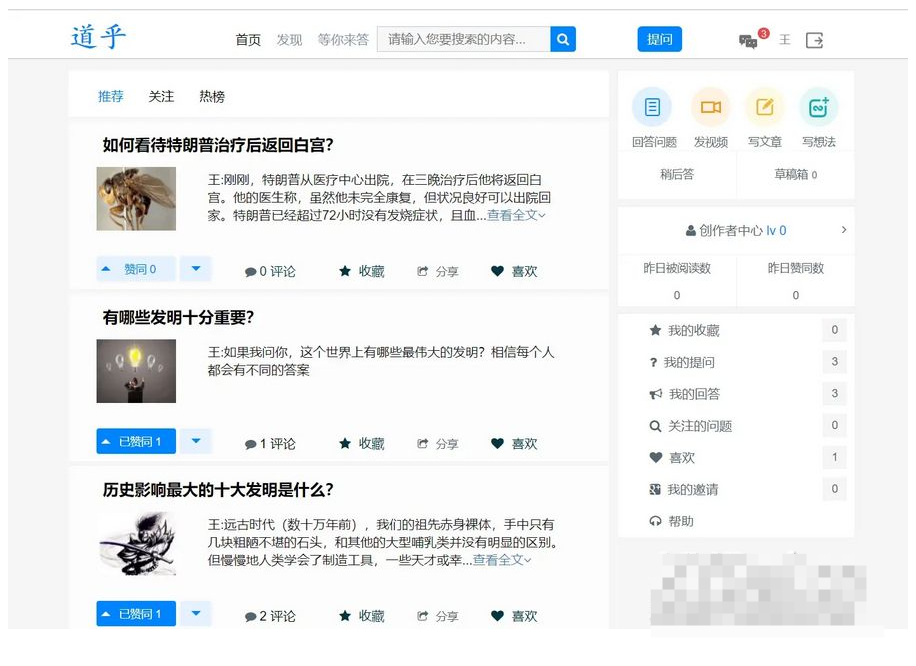Screen dimensions: 916x666
Task: Go to 首页 in the top navigation
Action: click(x=248, y=40)
